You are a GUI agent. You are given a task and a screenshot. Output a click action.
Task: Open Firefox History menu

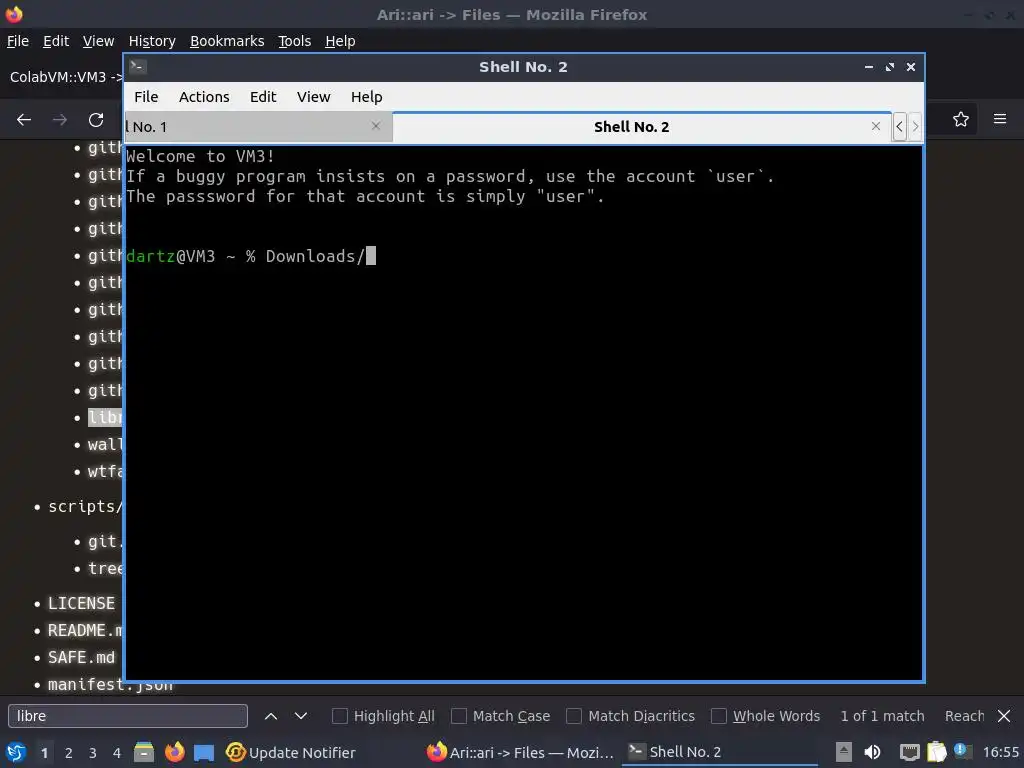click(152, 41)
